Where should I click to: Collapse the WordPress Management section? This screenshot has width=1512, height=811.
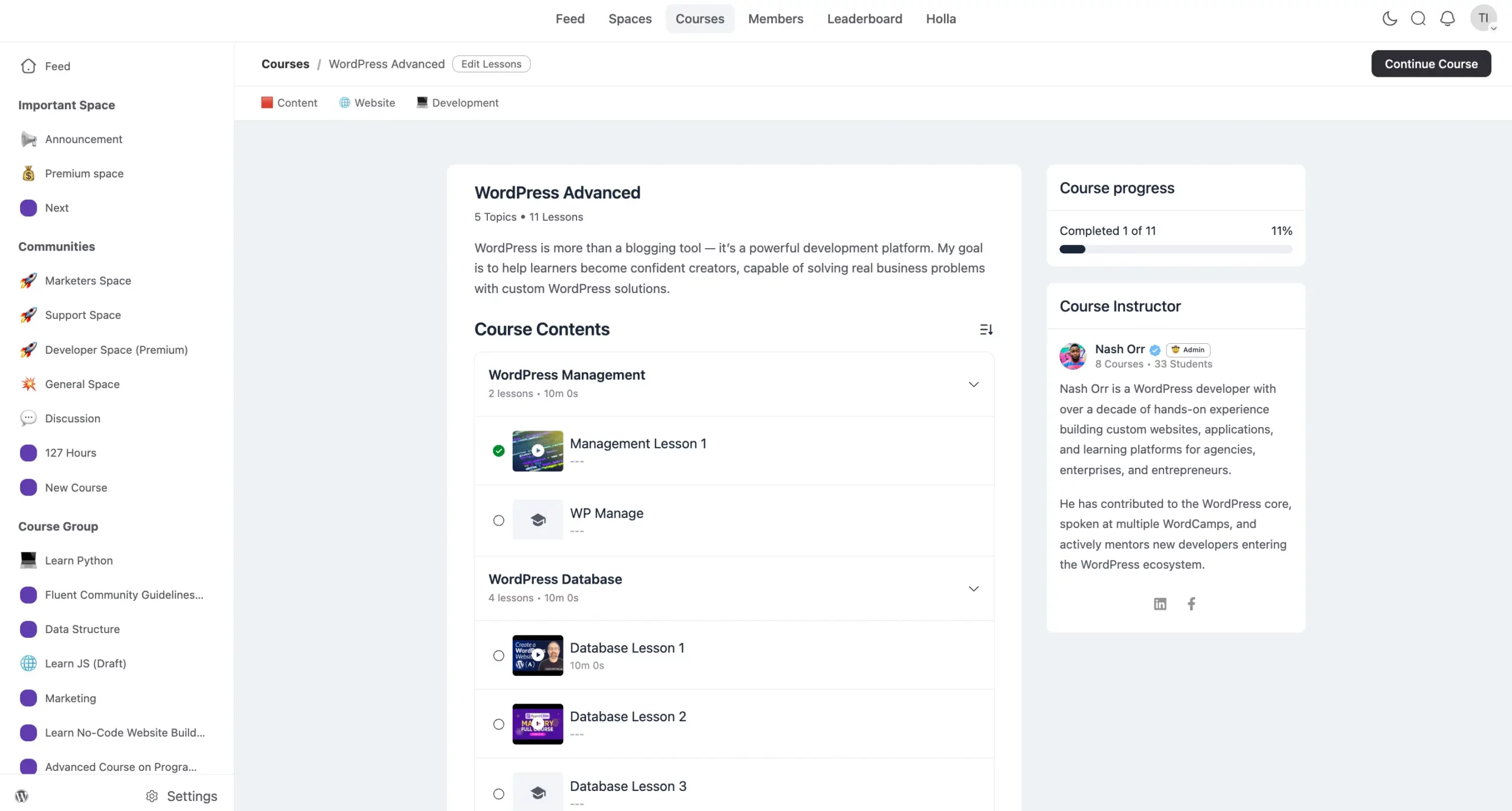(973, 384)
